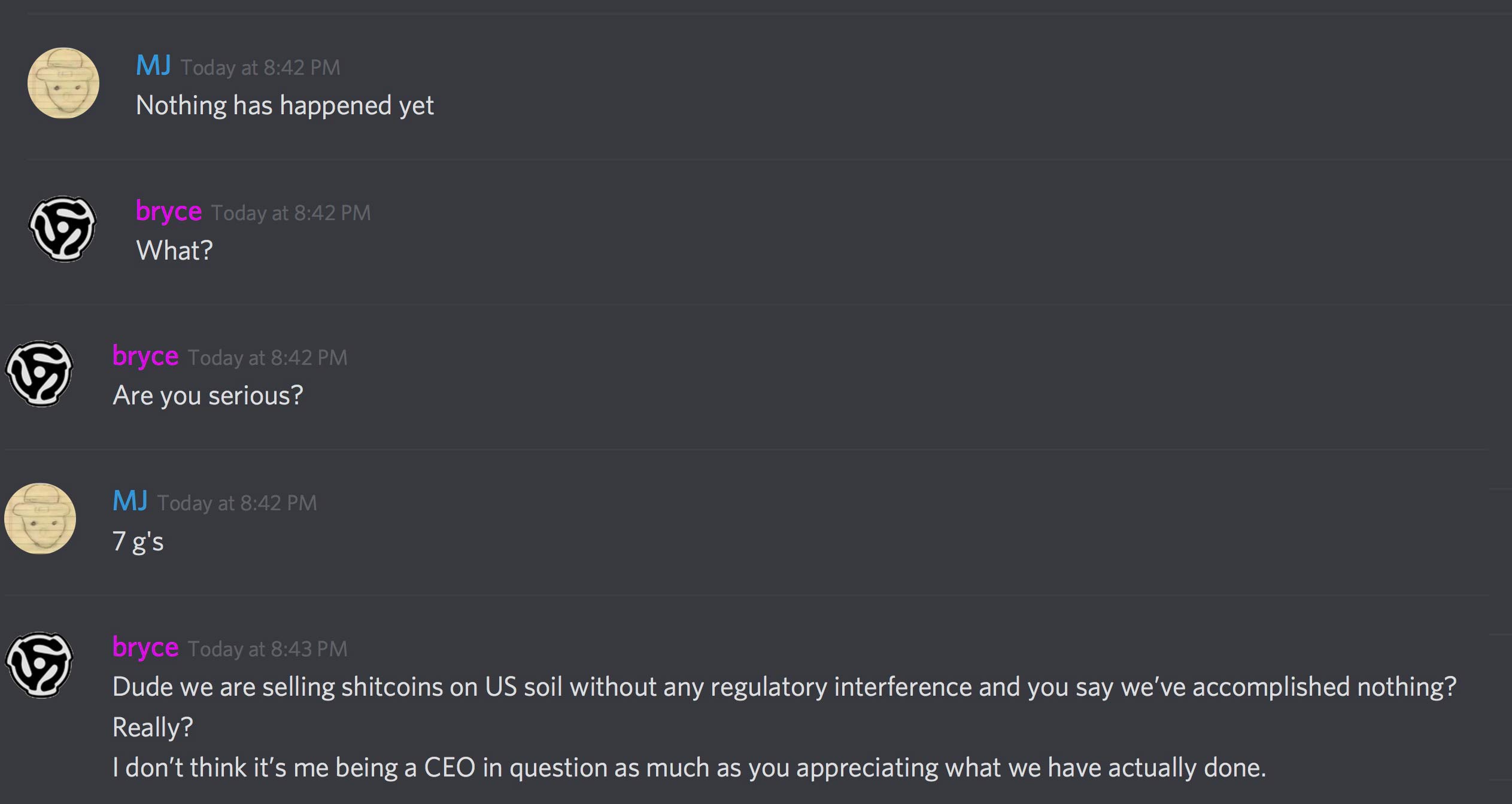Screen dimensions: 1512x804
Task: Open MJ's avatar beside "7 g's" message
Action: click(40, 519)
